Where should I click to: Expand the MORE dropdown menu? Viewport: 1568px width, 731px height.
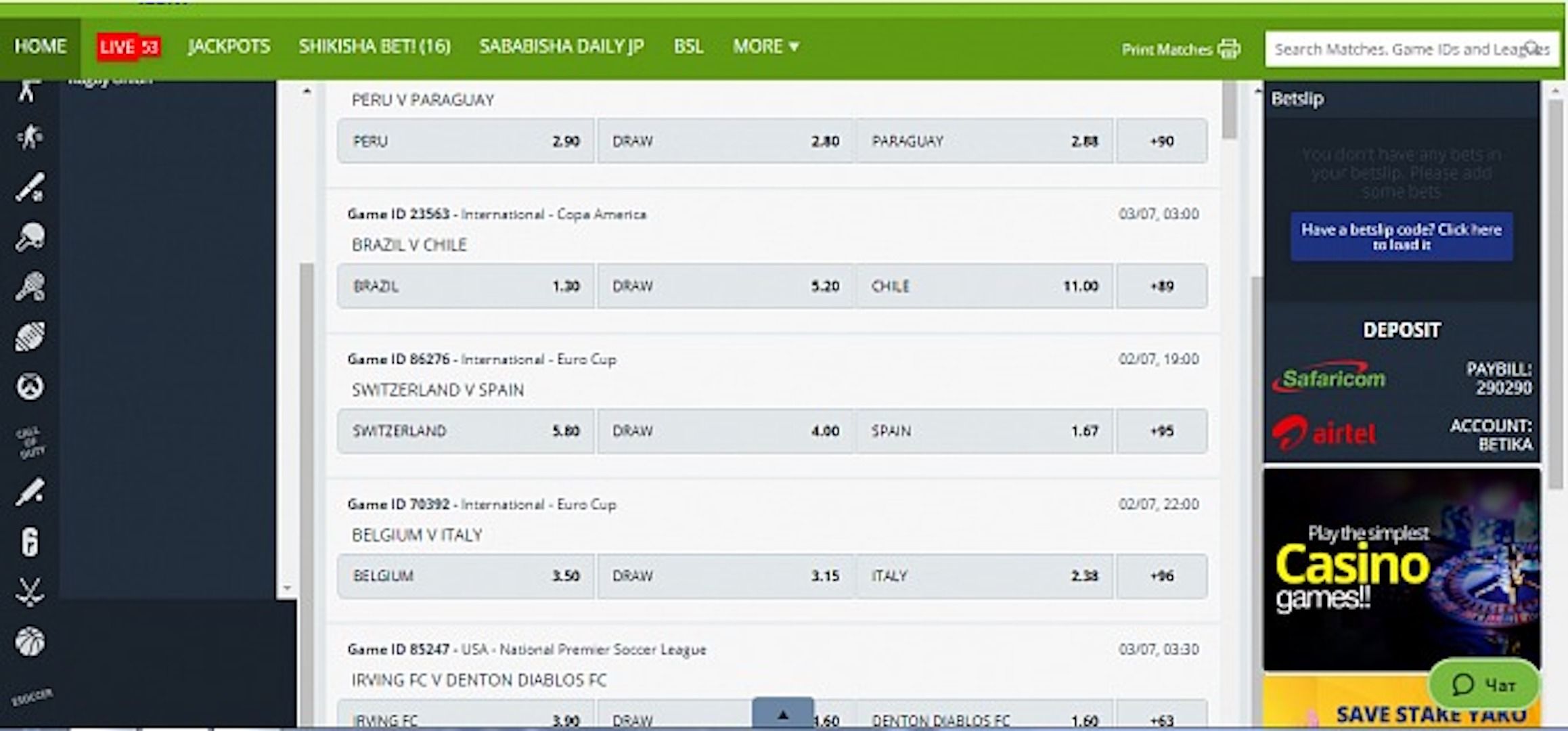tap(765, 46)
